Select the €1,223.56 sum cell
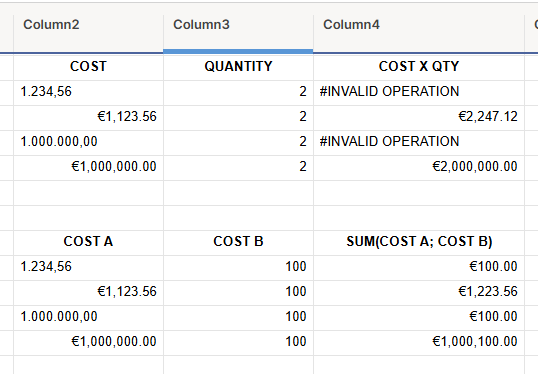The image size is (538, 374). coord(419,292)
